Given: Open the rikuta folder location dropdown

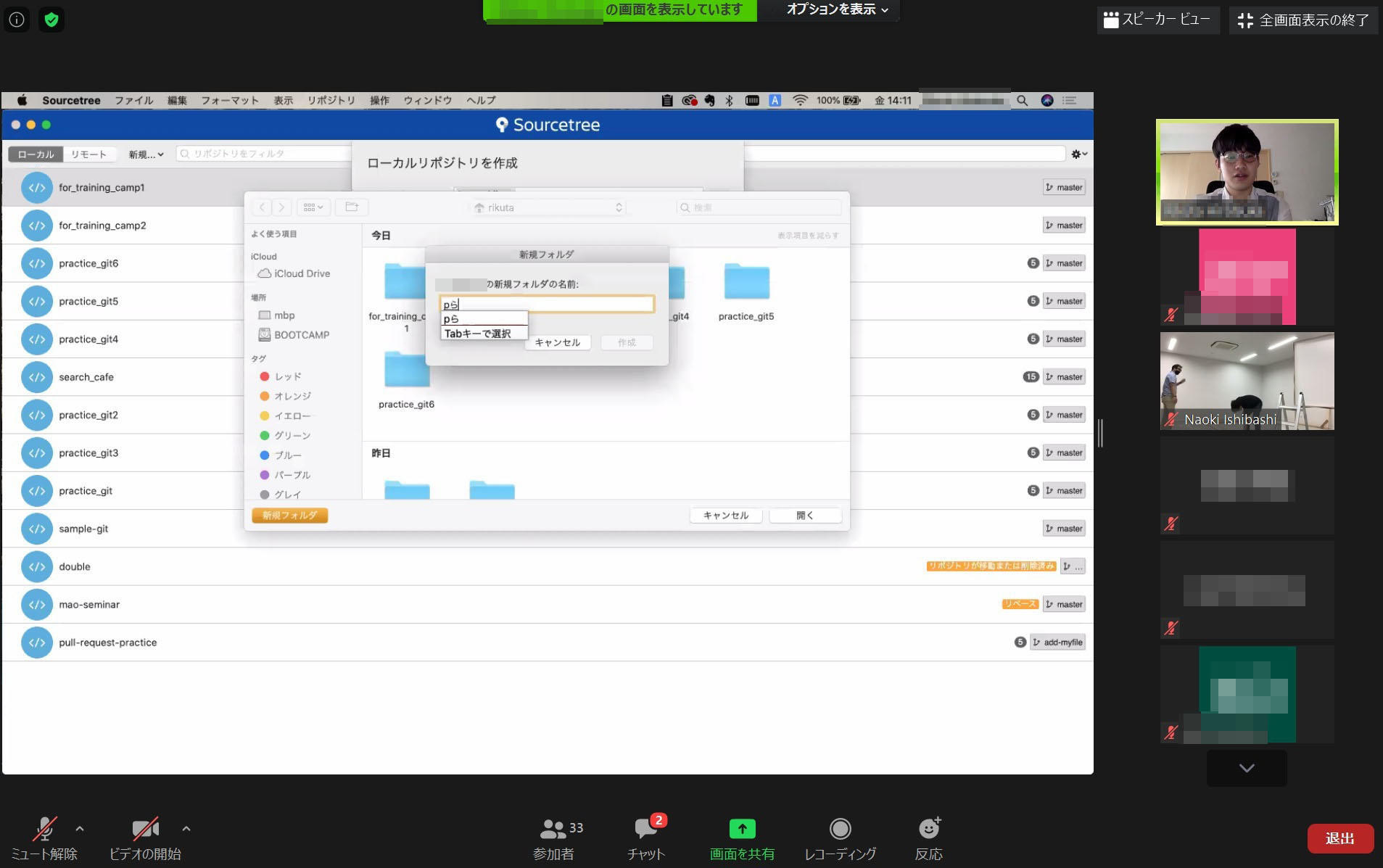Looking at the screenshot, I should point(548,207).
